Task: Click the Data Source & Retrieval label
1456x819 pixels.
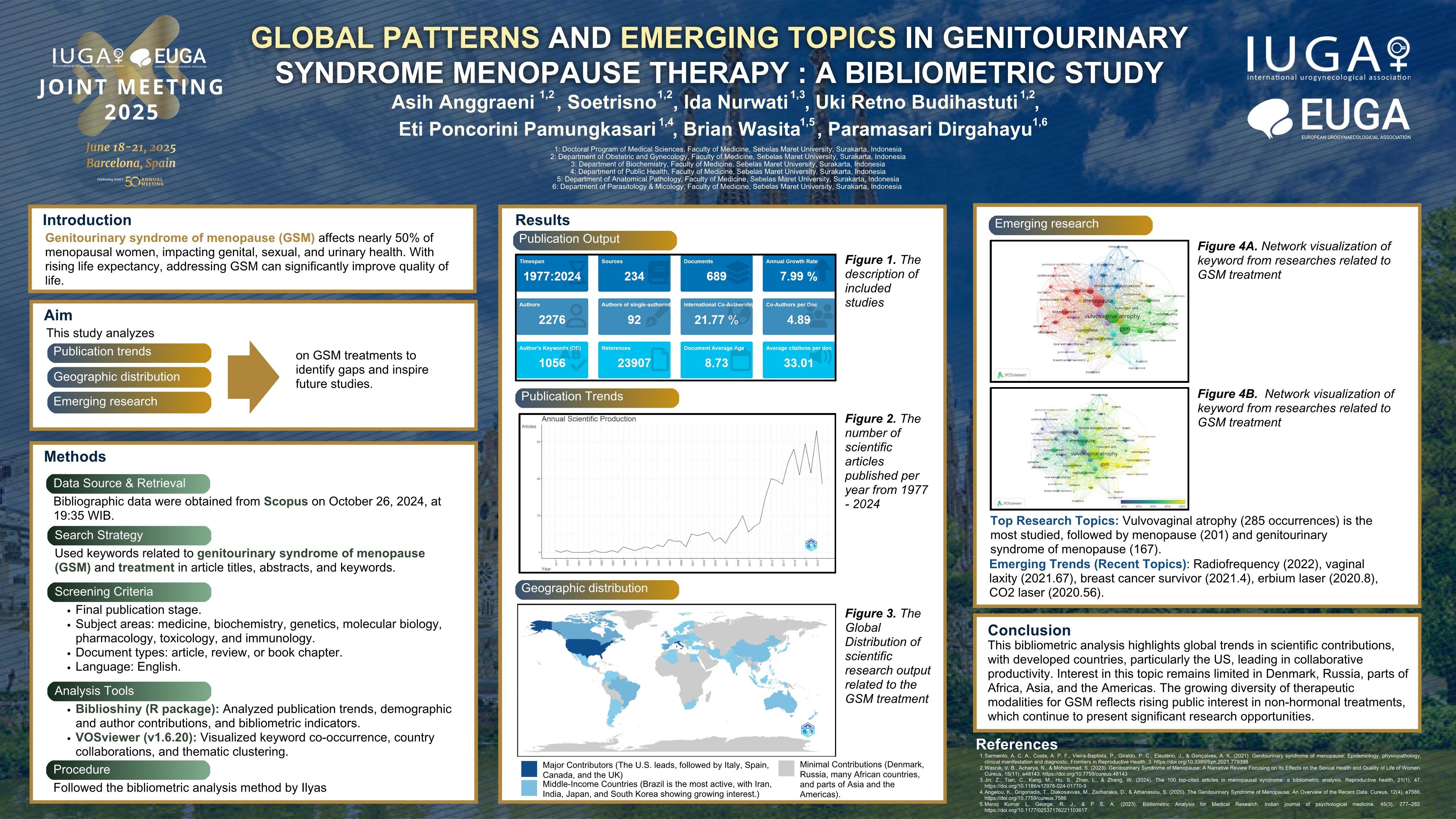Action: pos(128,484)
